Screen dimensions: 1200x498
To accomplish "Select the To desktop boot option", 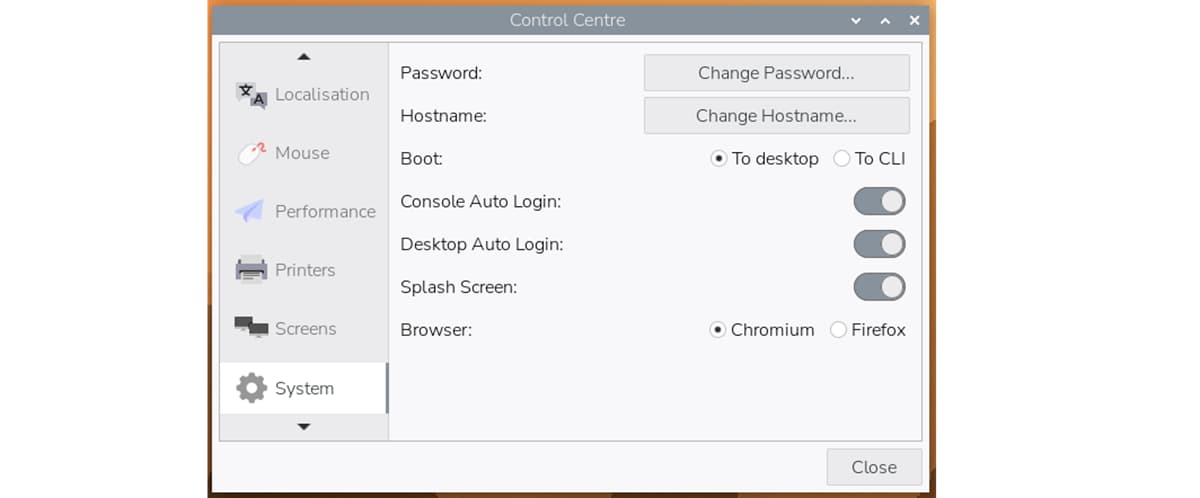I will pos(718,159).
